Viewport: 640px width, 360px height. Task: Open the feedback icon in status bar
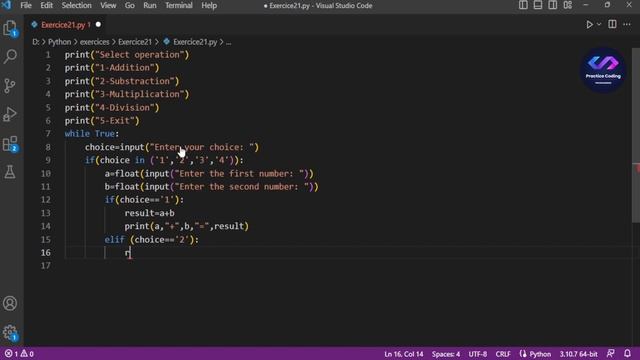click(611, 353)
